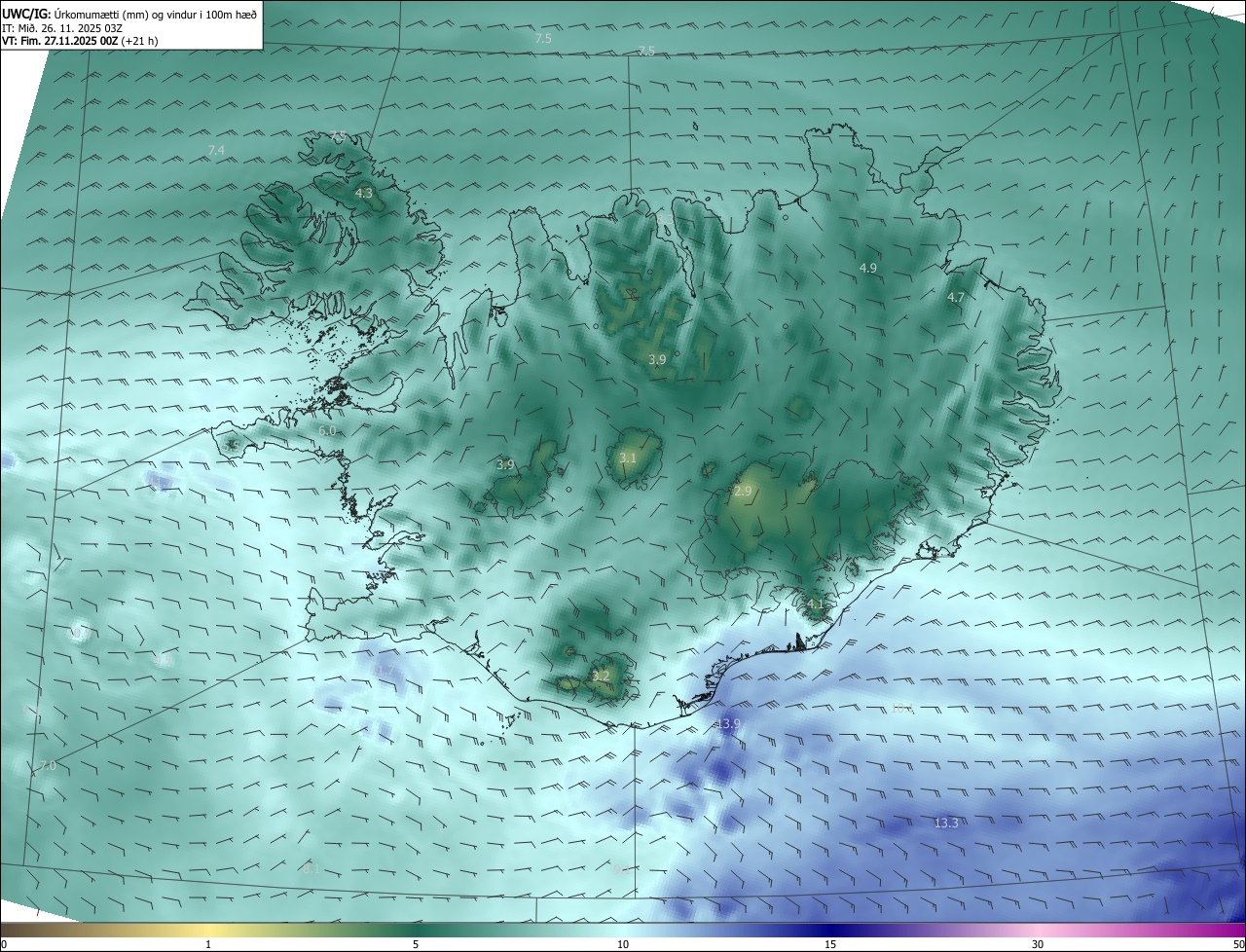Click the 1 tick on the color scale
1246x952 pixels.
pos(208,944)
